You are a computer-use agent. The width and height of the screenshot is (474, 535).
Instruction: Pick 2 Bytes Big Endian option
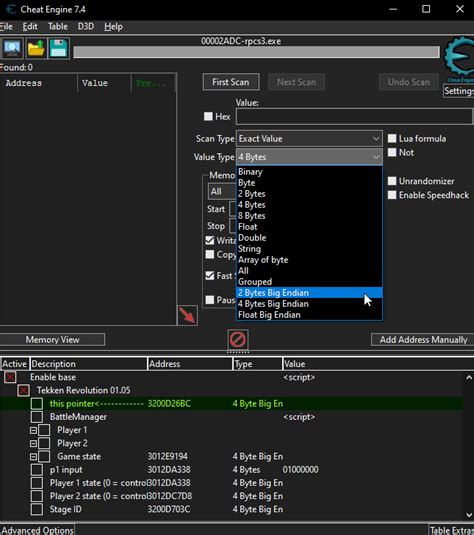click(309, 293)
